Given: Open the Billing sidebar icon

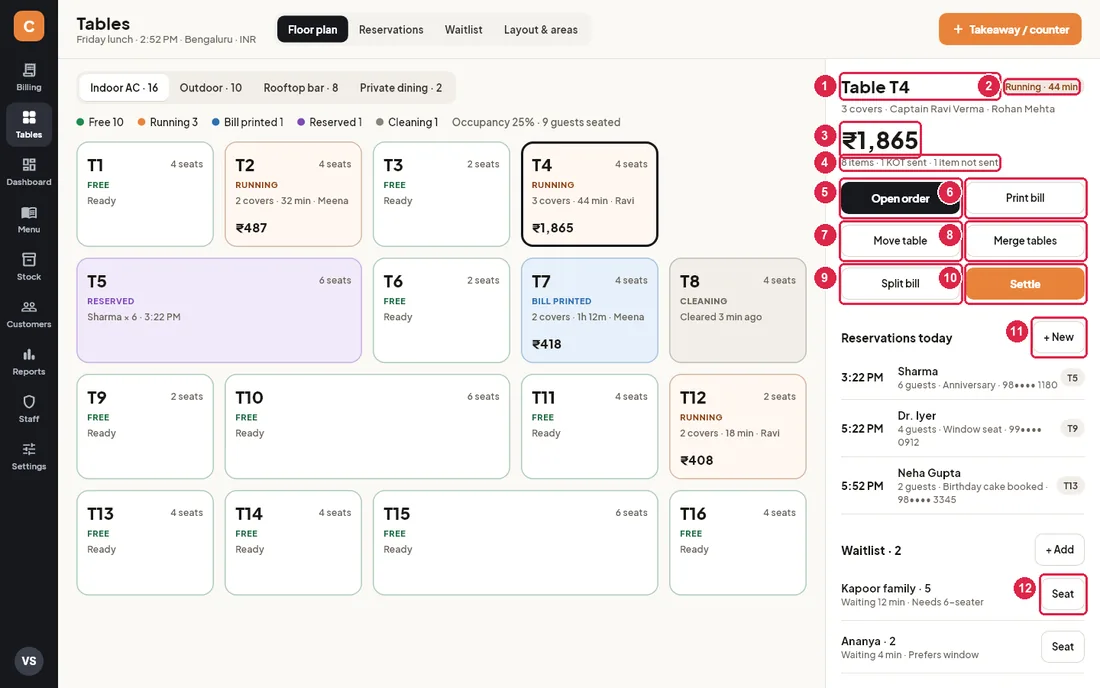Looking at the screenshot, I should (29, 77).
